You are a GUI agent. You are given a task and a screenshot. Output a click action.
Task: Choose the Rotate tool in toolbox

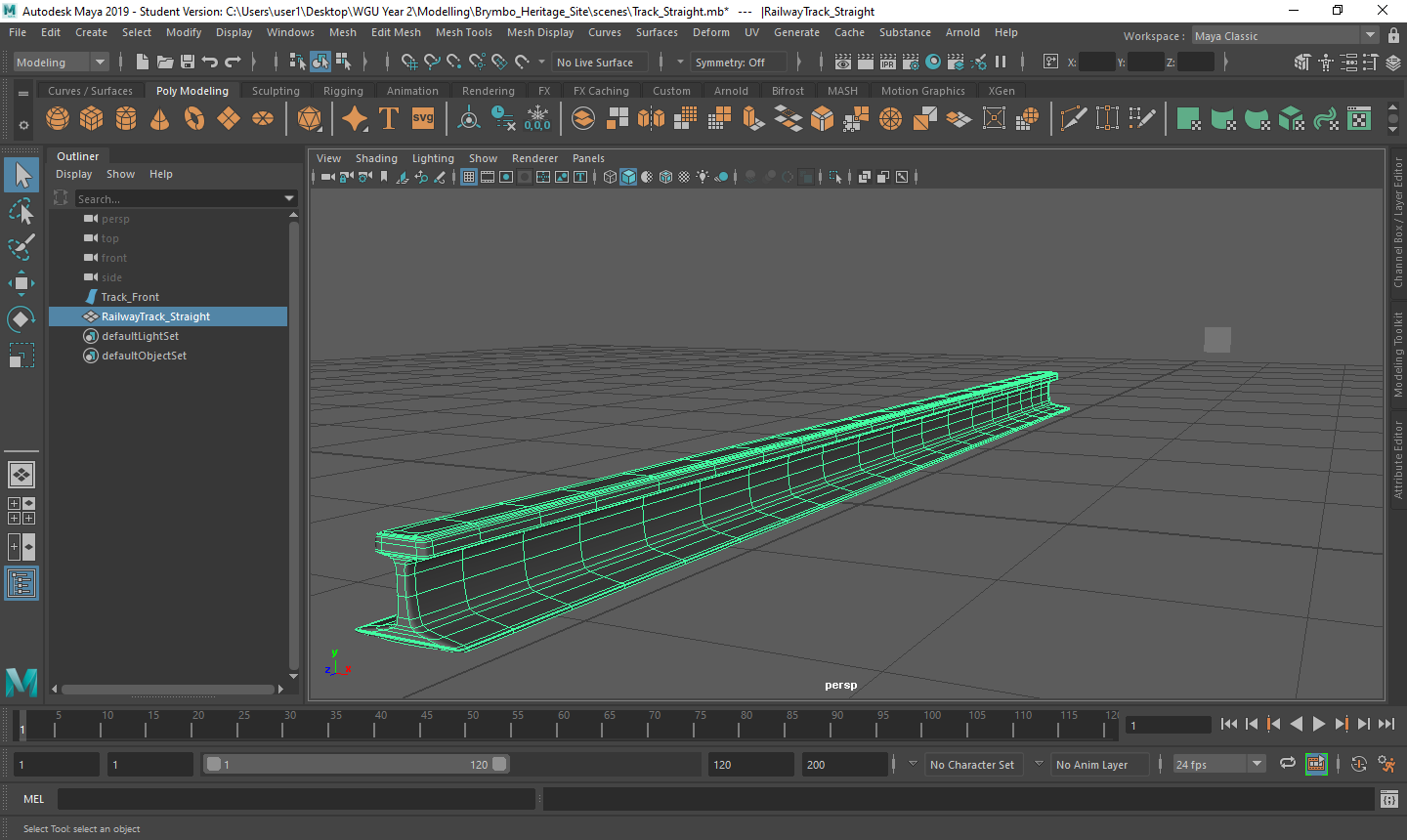21,319
